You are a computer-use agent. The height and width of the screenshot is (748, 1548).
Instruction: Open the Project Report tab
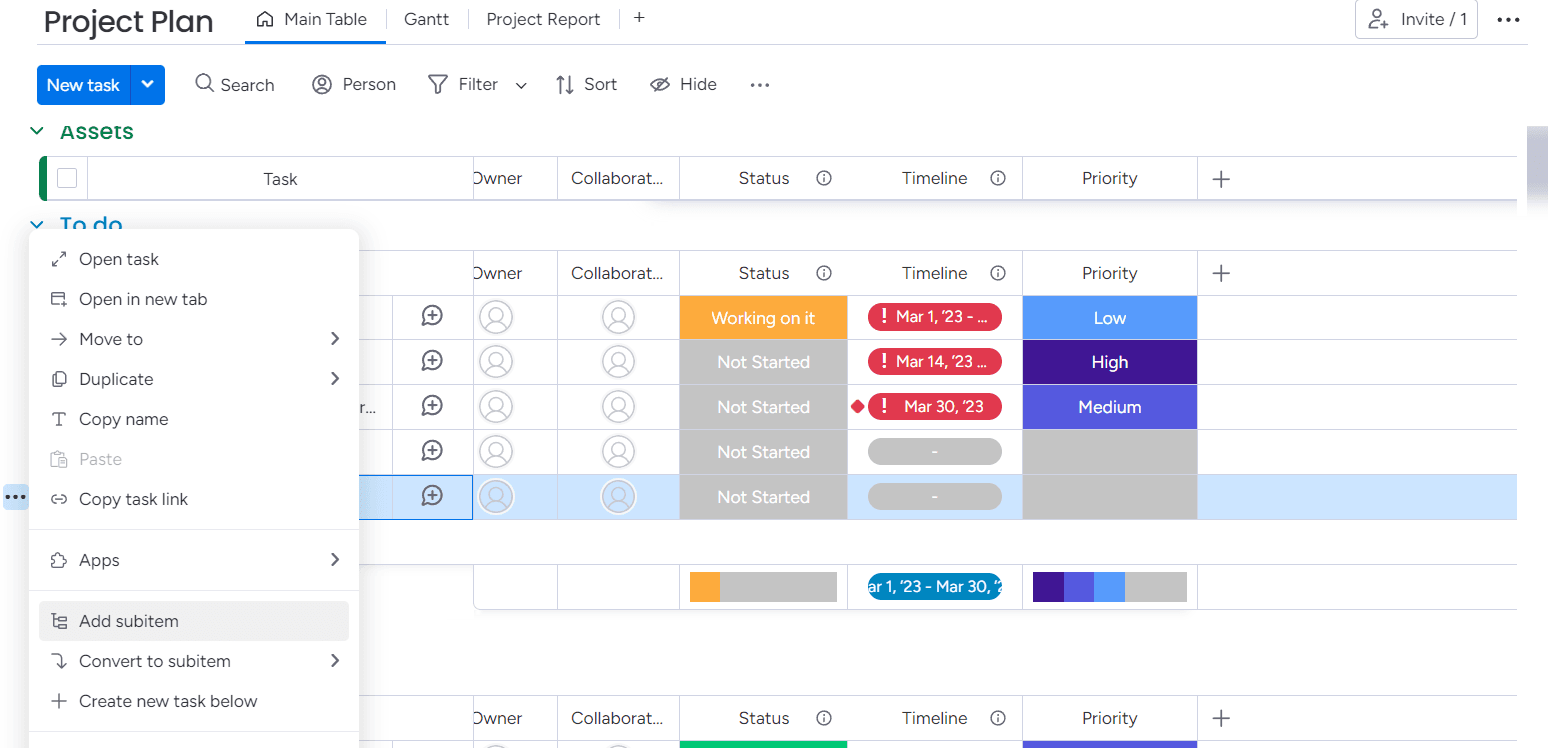click(x=543, y=19)
